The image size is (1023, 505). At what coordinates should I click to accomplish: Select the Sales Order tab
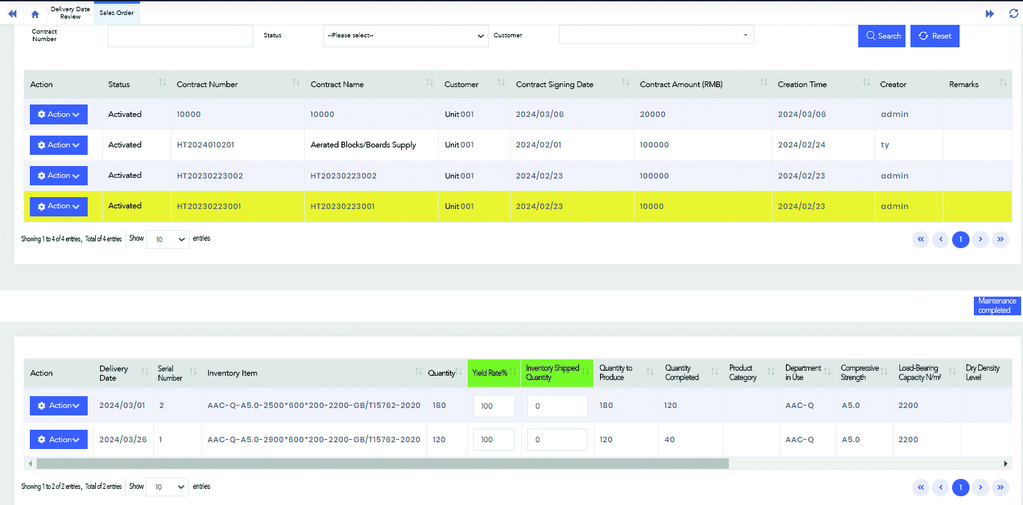[116, 13]
